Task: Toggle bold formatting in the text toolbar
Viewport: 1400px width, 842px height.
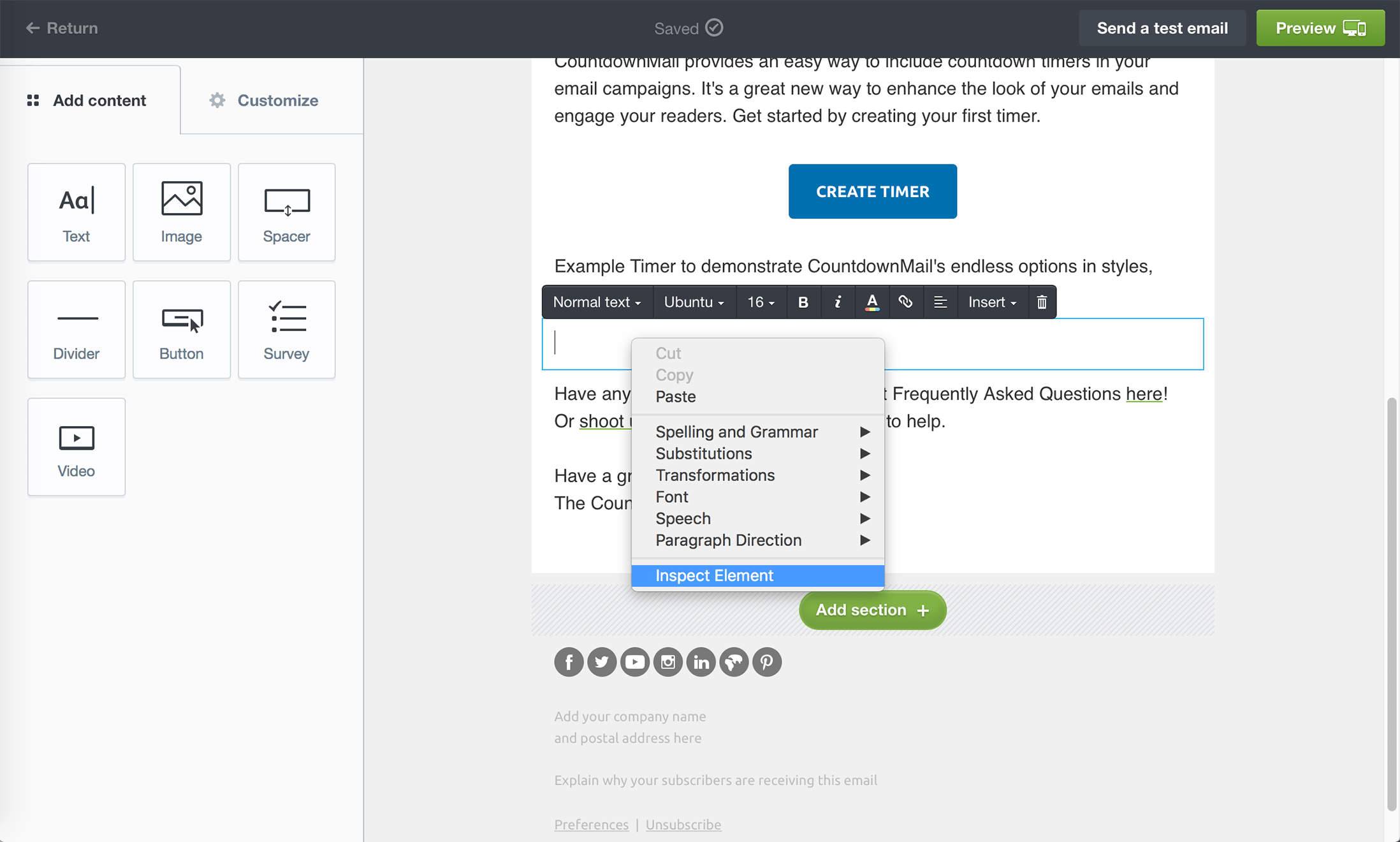Action: coord(804,302)
